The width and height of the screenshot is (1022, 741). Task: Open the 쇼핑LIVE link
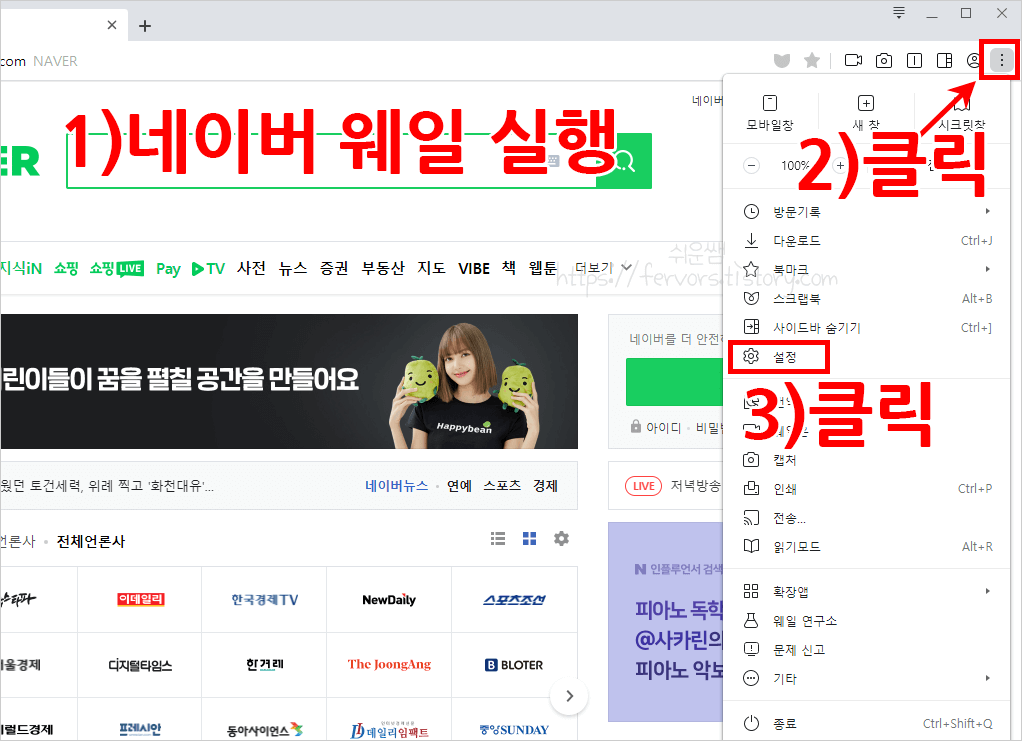117,269
